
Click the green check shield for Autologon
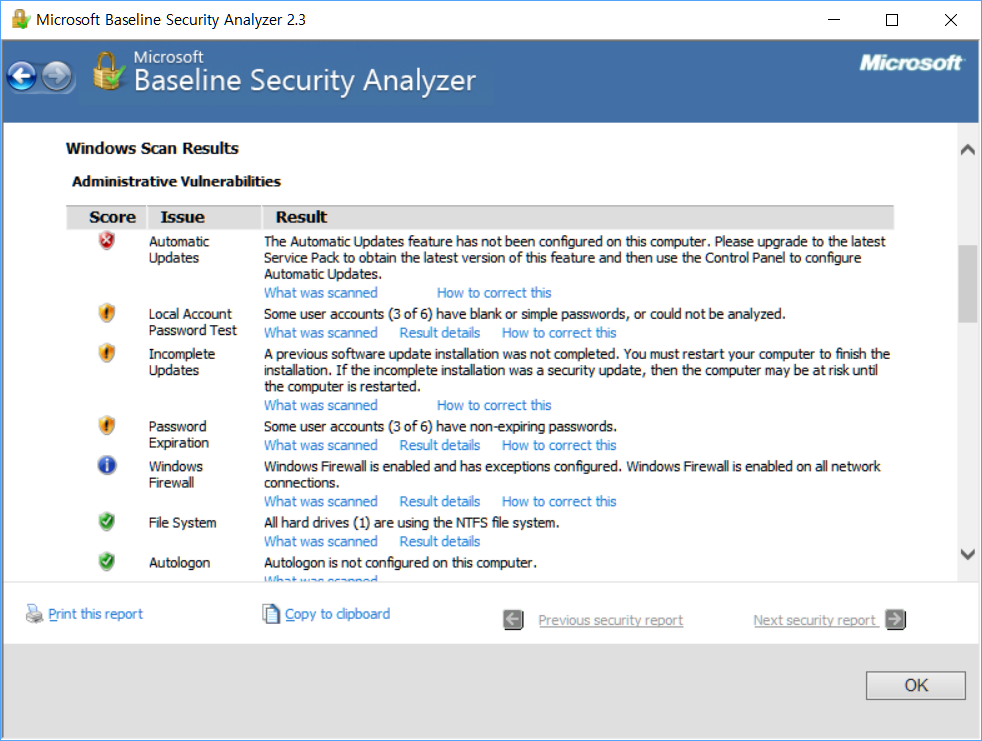[107, 561]
